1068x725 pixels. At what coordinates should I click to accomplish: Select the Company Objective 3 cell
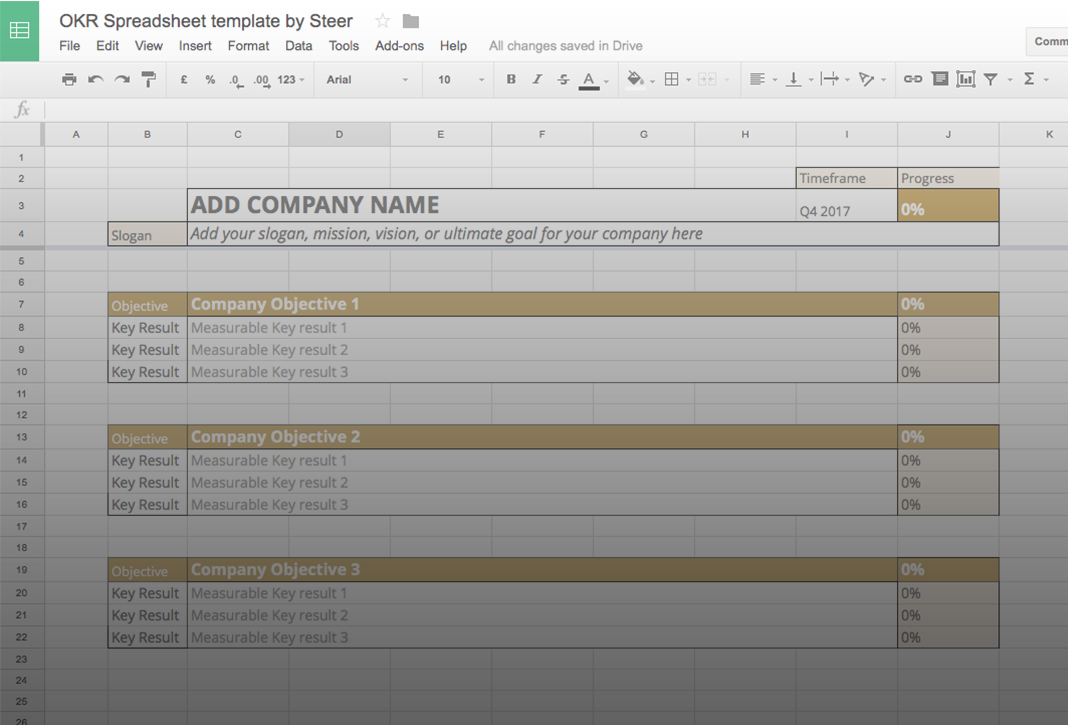click(542, 570)
